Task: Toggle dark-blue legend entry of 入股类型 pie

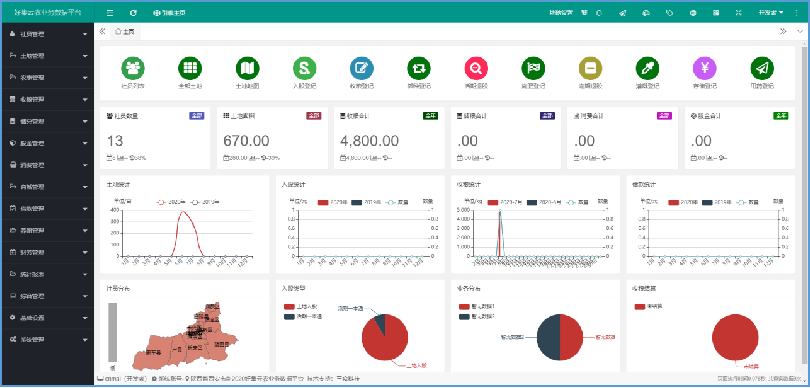Action: click(x=303, y=316)
